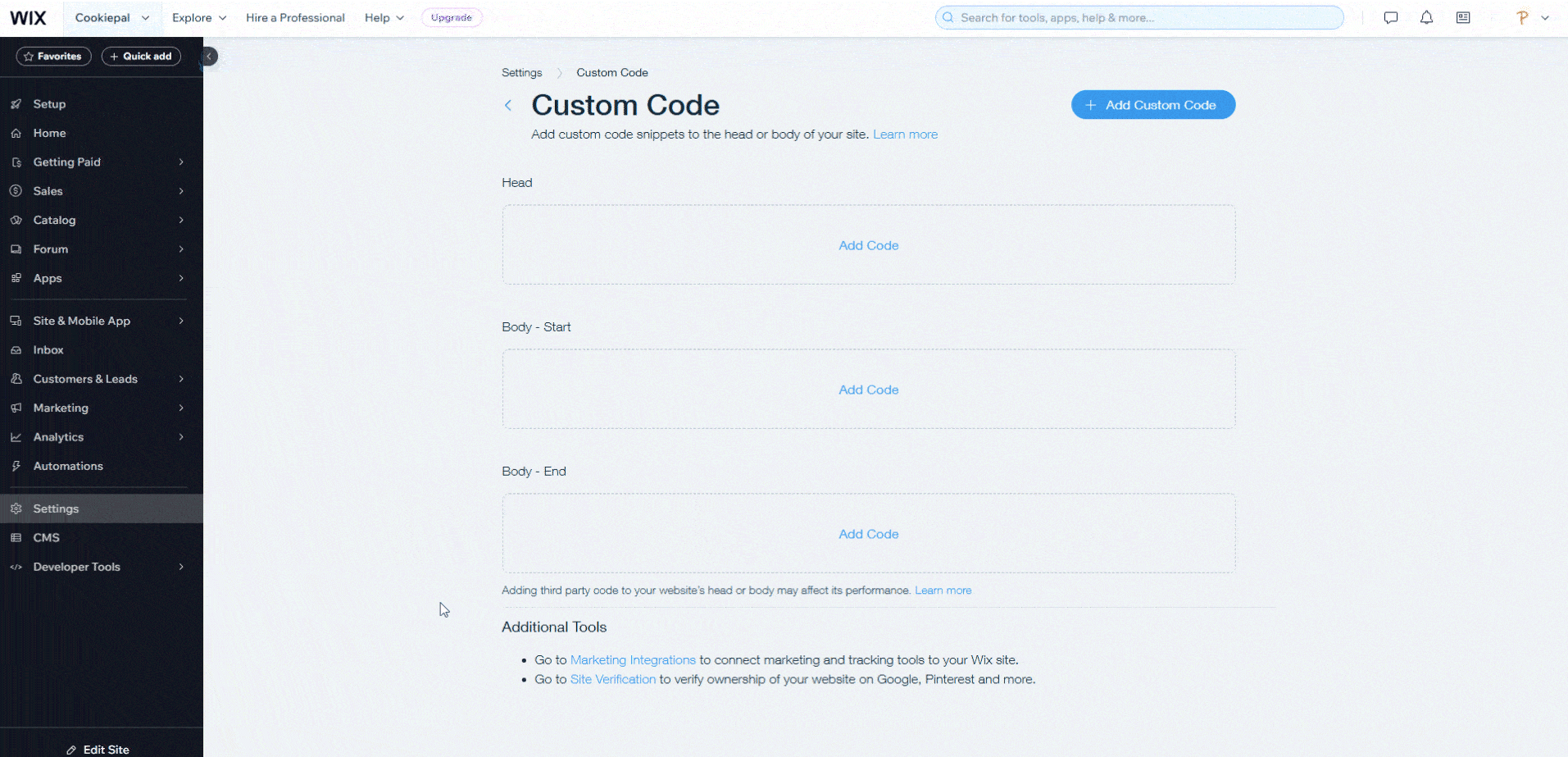Click the Wix logo
The image size is (1568, 757).
pyautogui.click(x=29, y=17)
